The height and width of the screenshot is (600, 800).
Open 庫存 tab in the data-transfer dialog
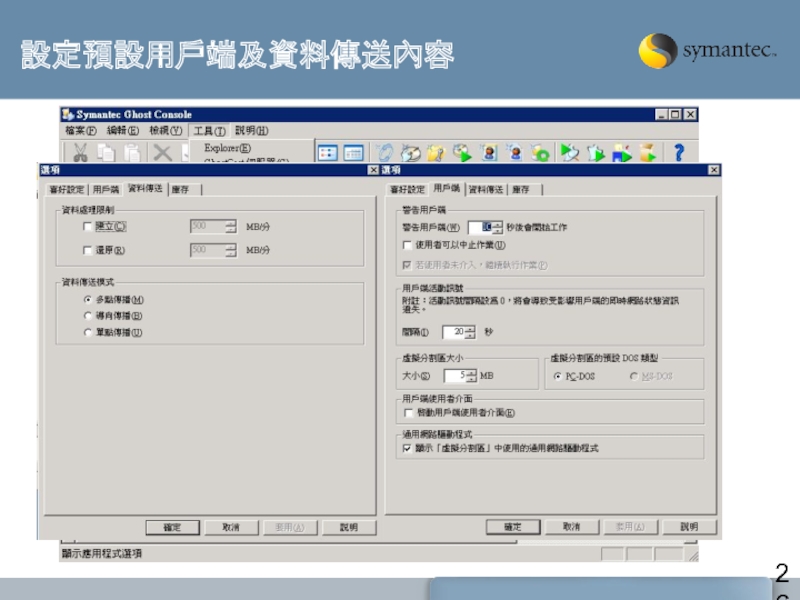[185, 190]
